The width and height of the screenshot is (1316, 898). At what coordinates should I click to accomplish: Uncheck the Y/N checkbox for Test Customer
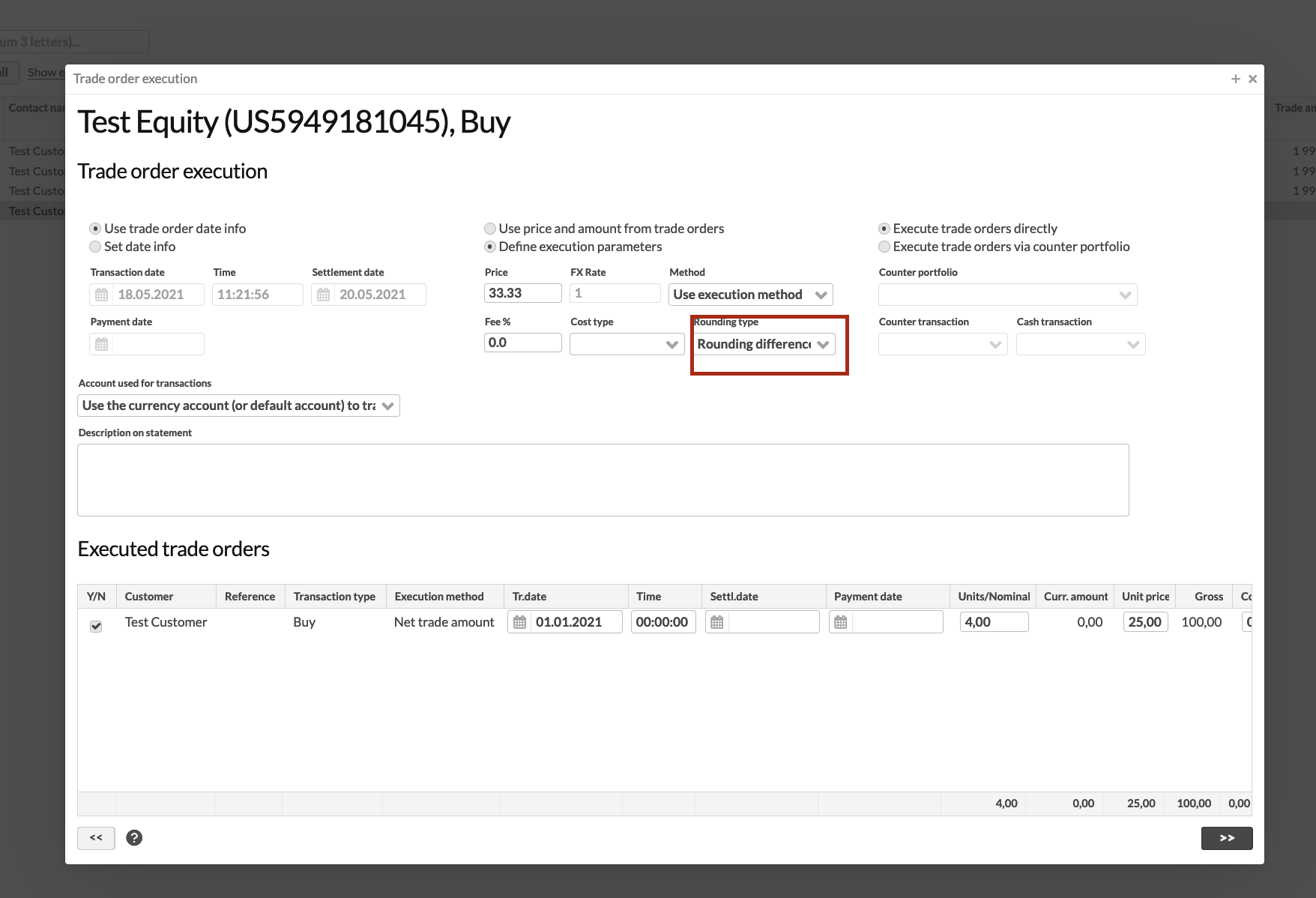pos(96,626)
